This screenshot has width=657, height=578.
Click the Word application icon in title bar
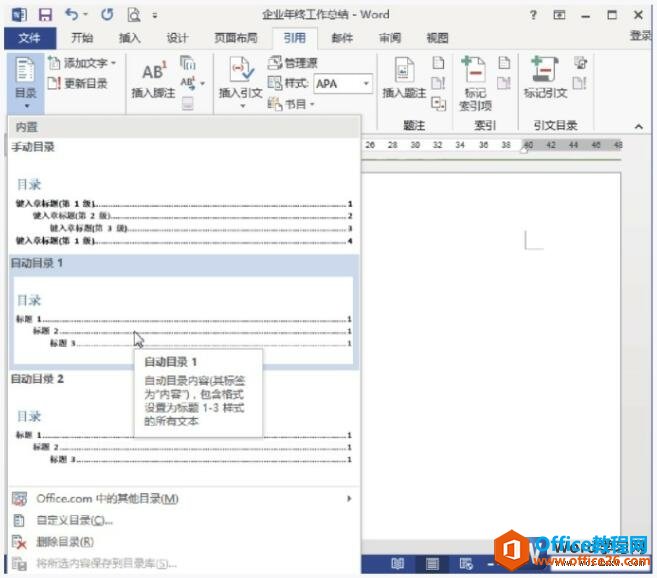pyautogui.click(x=19, y=15)
